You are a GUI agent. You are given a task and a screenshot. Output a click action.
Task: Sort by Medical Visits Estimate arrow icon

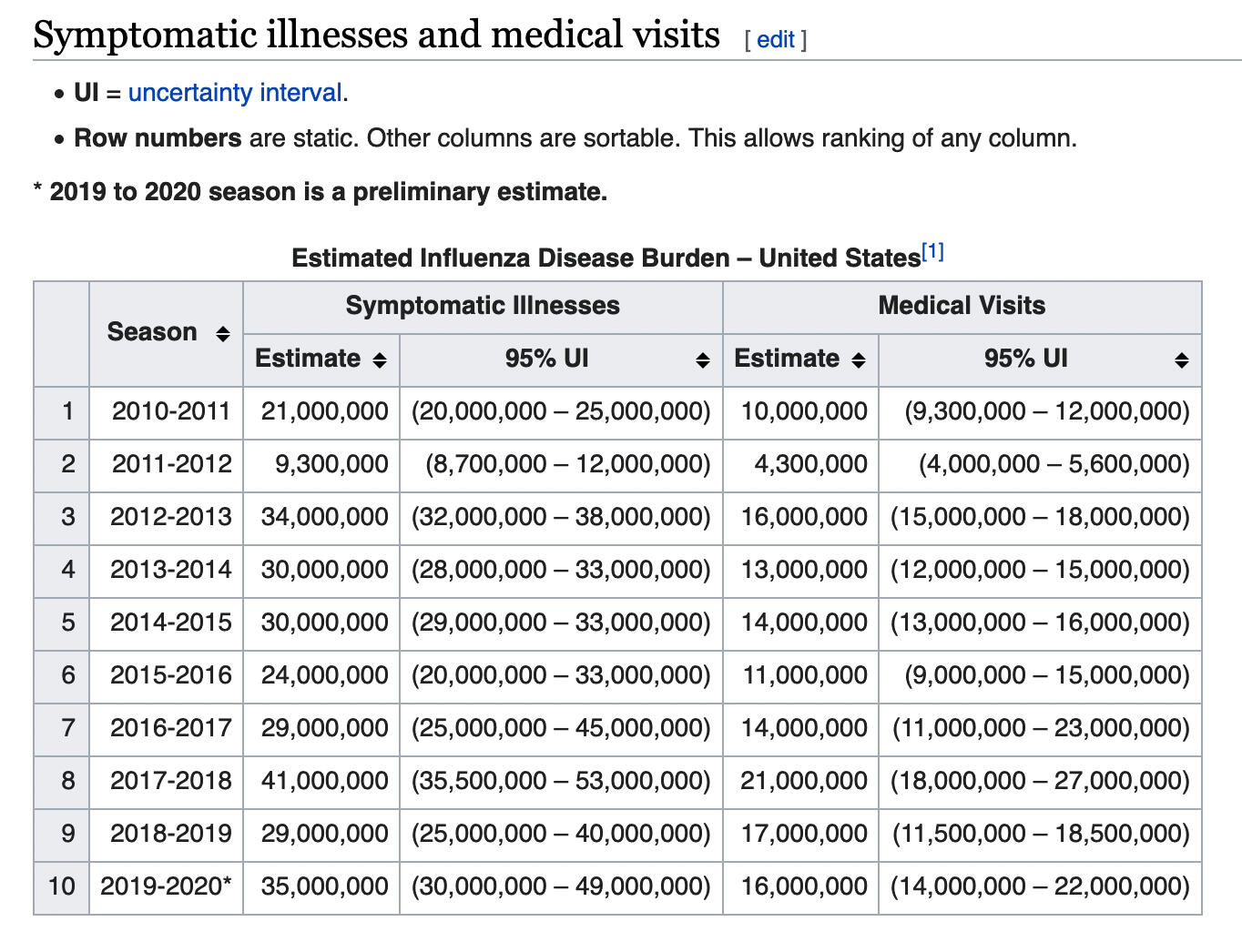858,360
